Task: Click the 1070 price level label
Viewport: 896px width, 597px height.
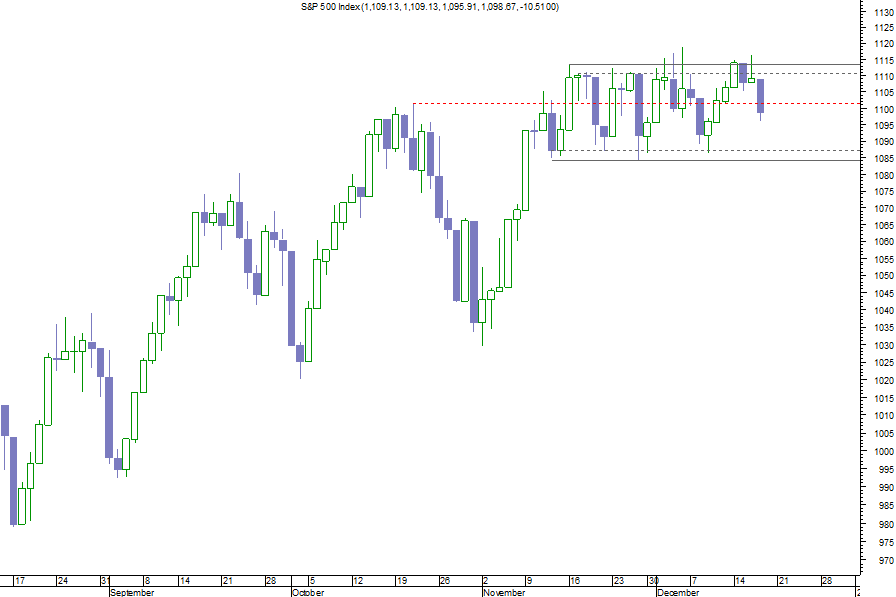Action: coord(884,209)
